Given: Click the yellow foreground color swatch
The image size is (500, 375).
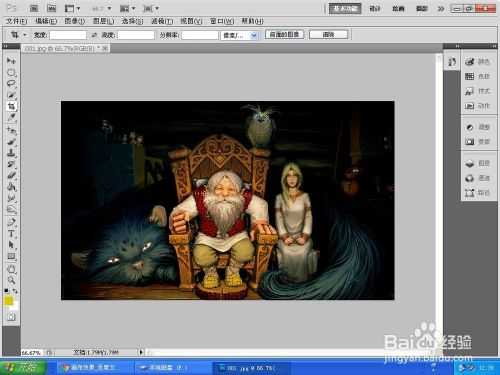Looking at the screenshot, I should 8,301.
